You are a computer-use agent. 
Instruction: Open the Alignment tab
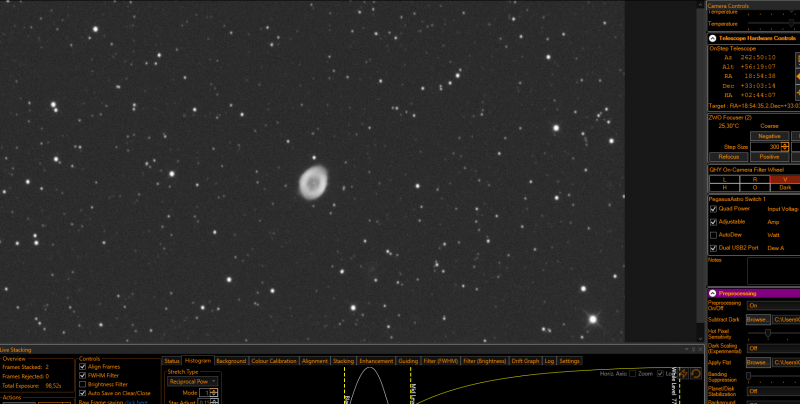pyautogui.click(x=315, y=361)
